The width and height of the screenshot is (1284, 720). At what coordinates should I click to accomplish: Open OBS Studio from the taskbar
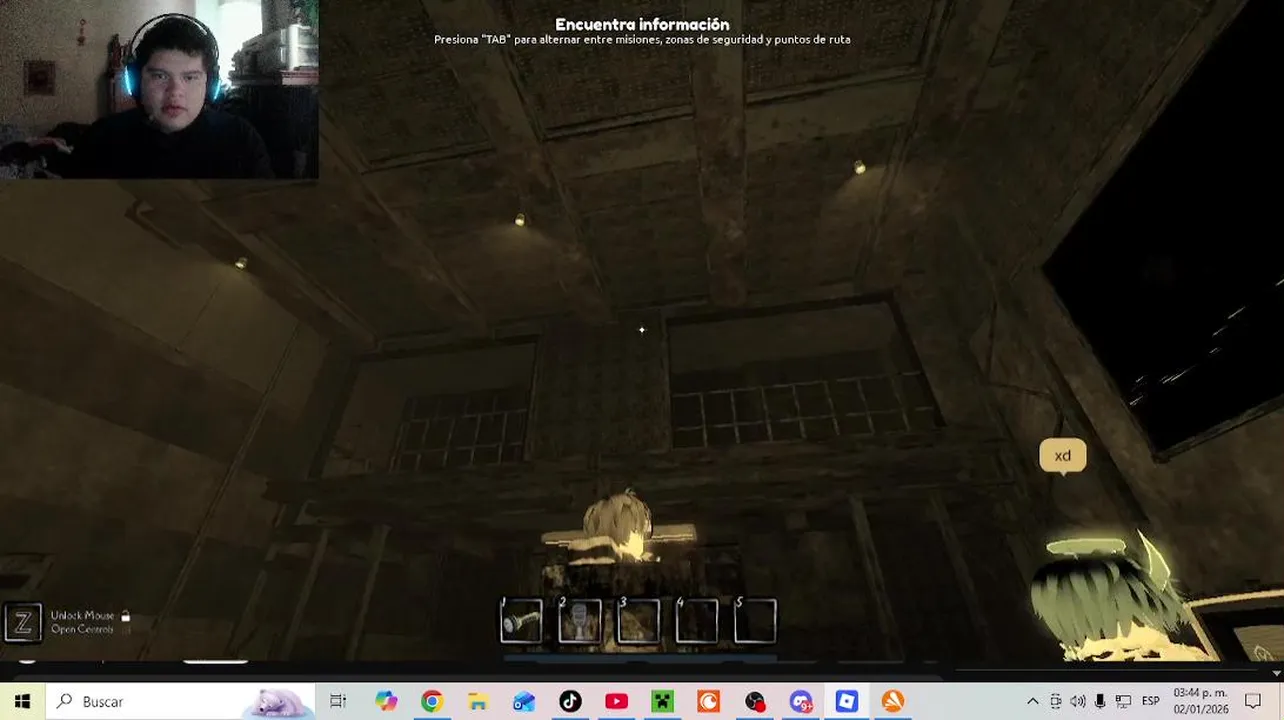[754, 701]
